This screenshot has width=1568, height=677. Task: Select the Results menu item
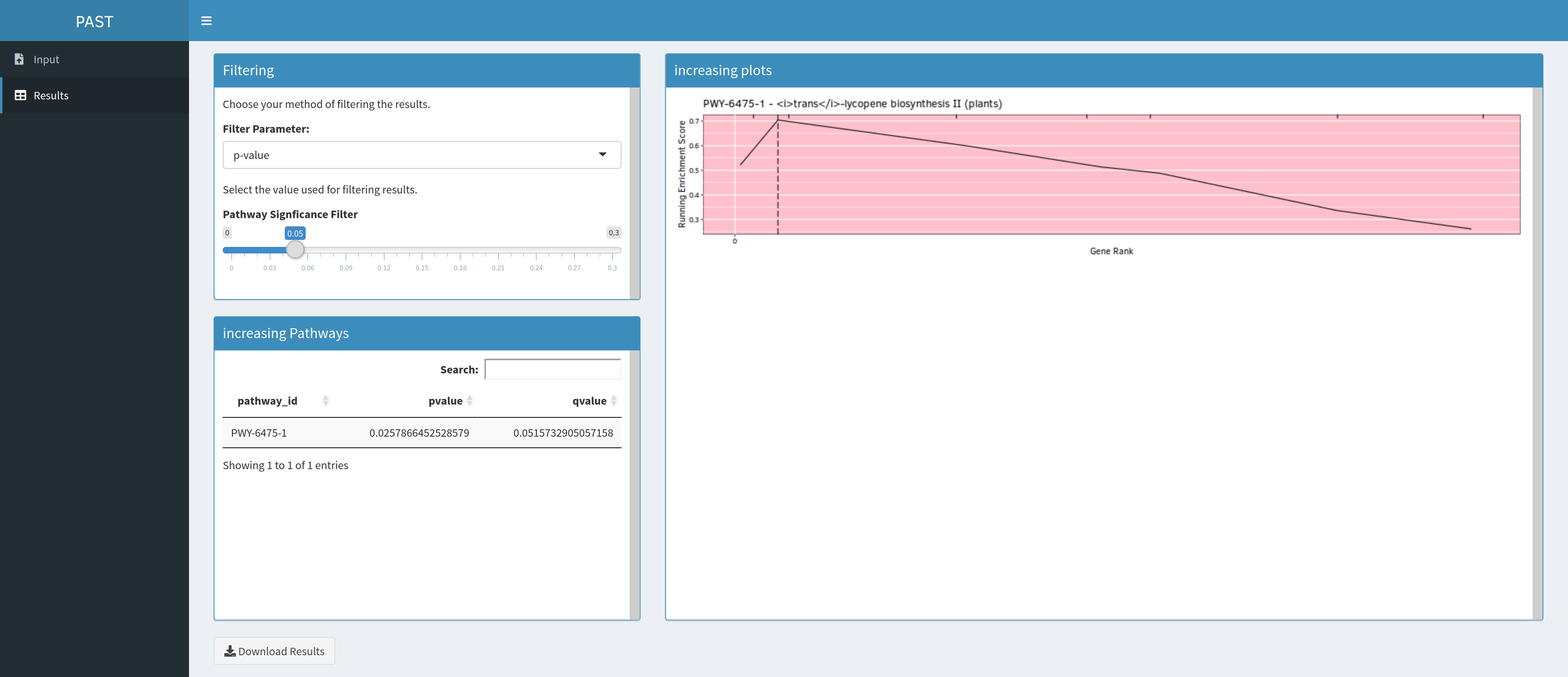(51, 96)
